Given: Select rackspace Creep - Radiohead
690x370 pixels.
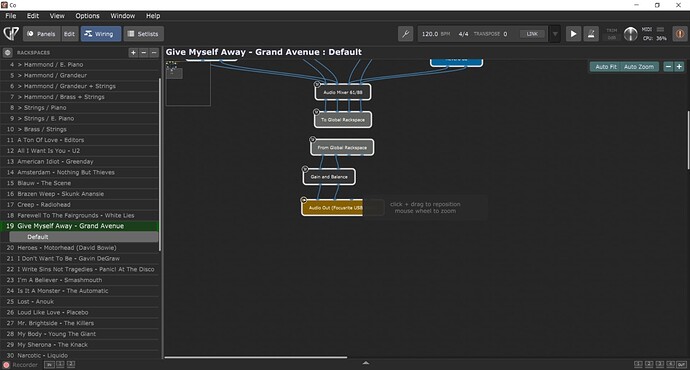Looking at the screenshot, I should click(x=80, y=205).
